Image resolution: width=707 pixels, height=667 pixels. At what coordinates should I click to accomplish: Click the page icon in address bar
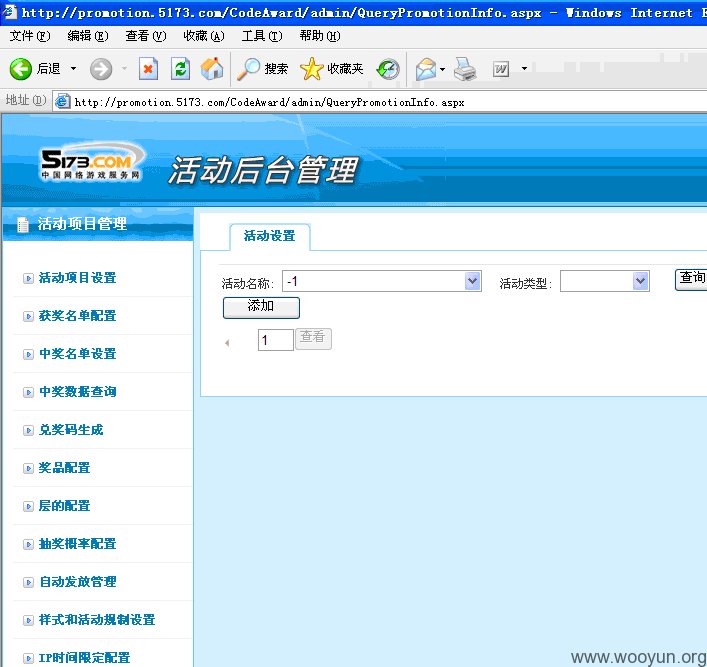[x=63, y=101]
